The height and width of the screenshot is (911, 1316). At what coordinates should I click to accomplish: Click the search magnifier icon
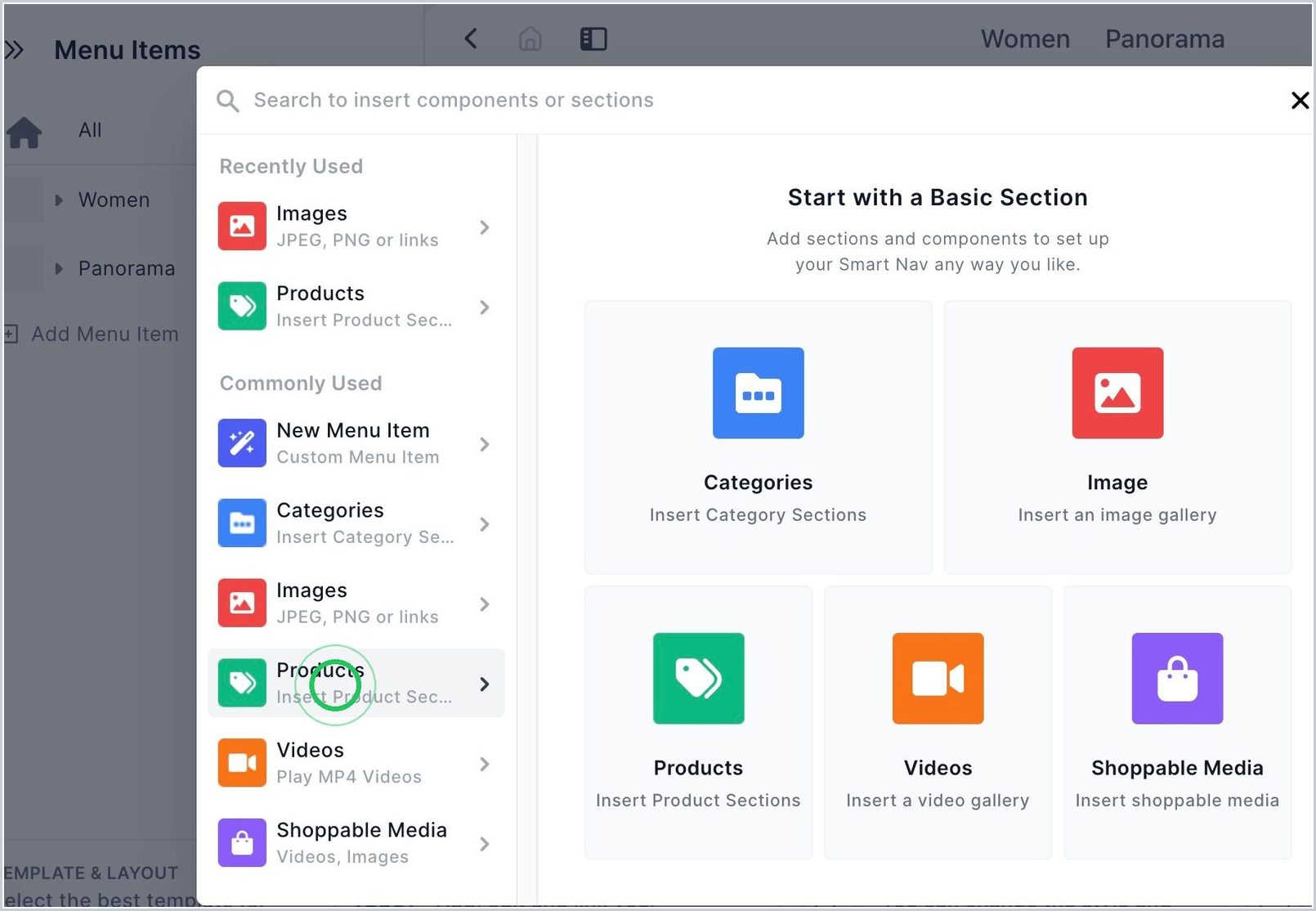pyautogui.click(x=227, y=101)
